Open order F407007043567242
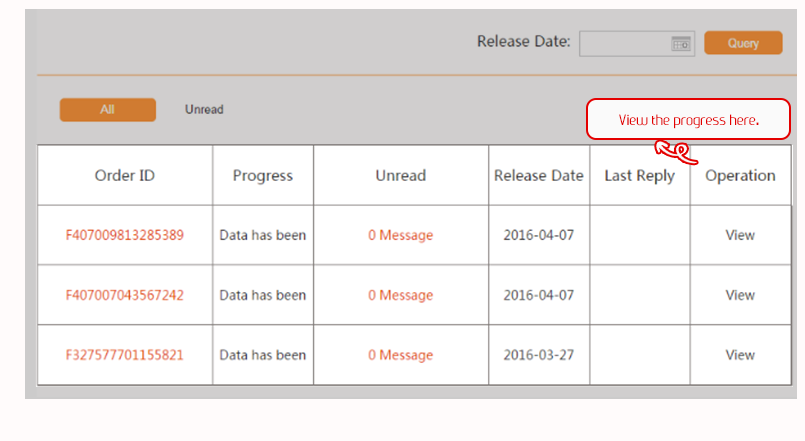Viewport: 805px width, 441px height. (x=125, y=295)
